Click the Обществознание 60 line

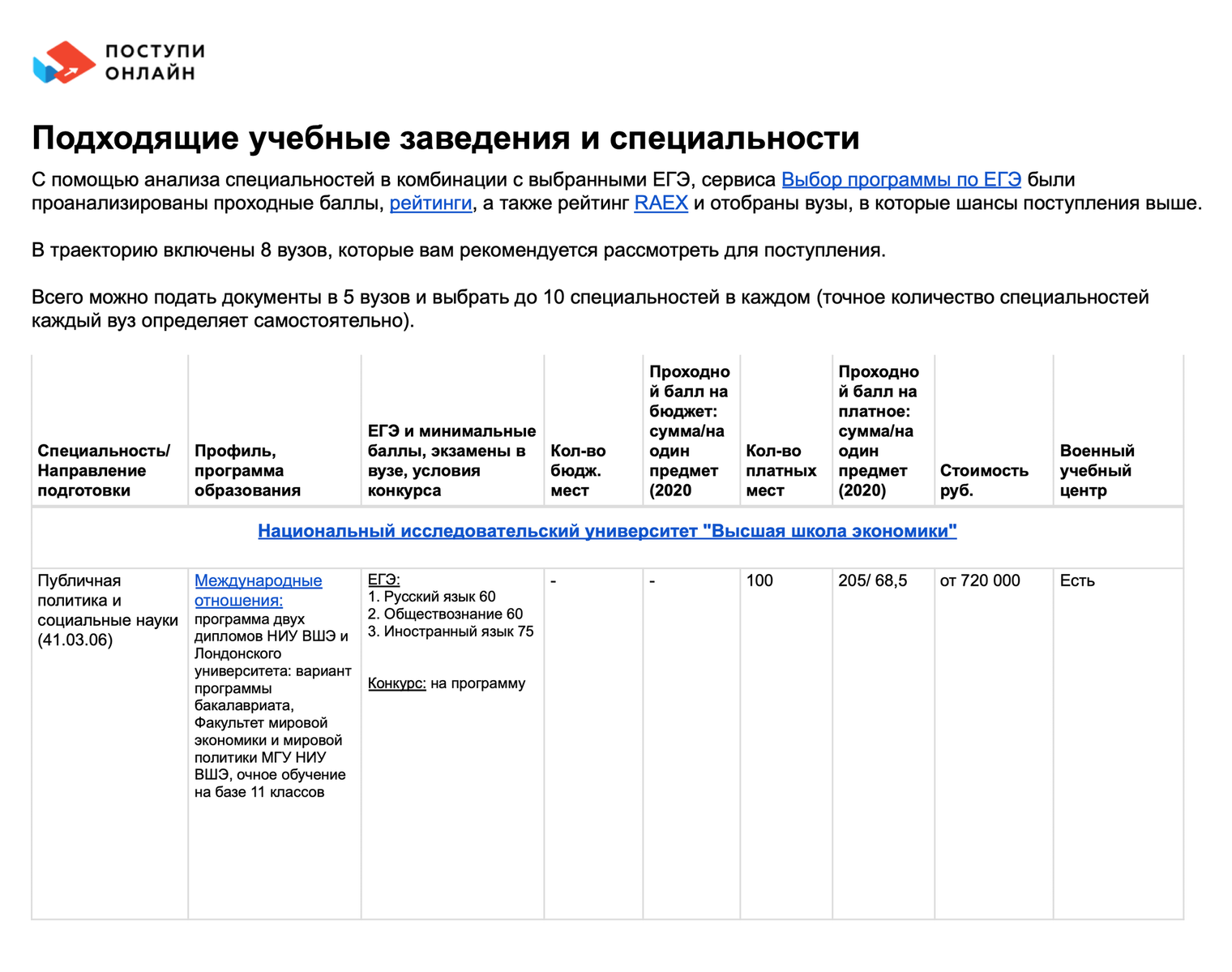[445, 614]
